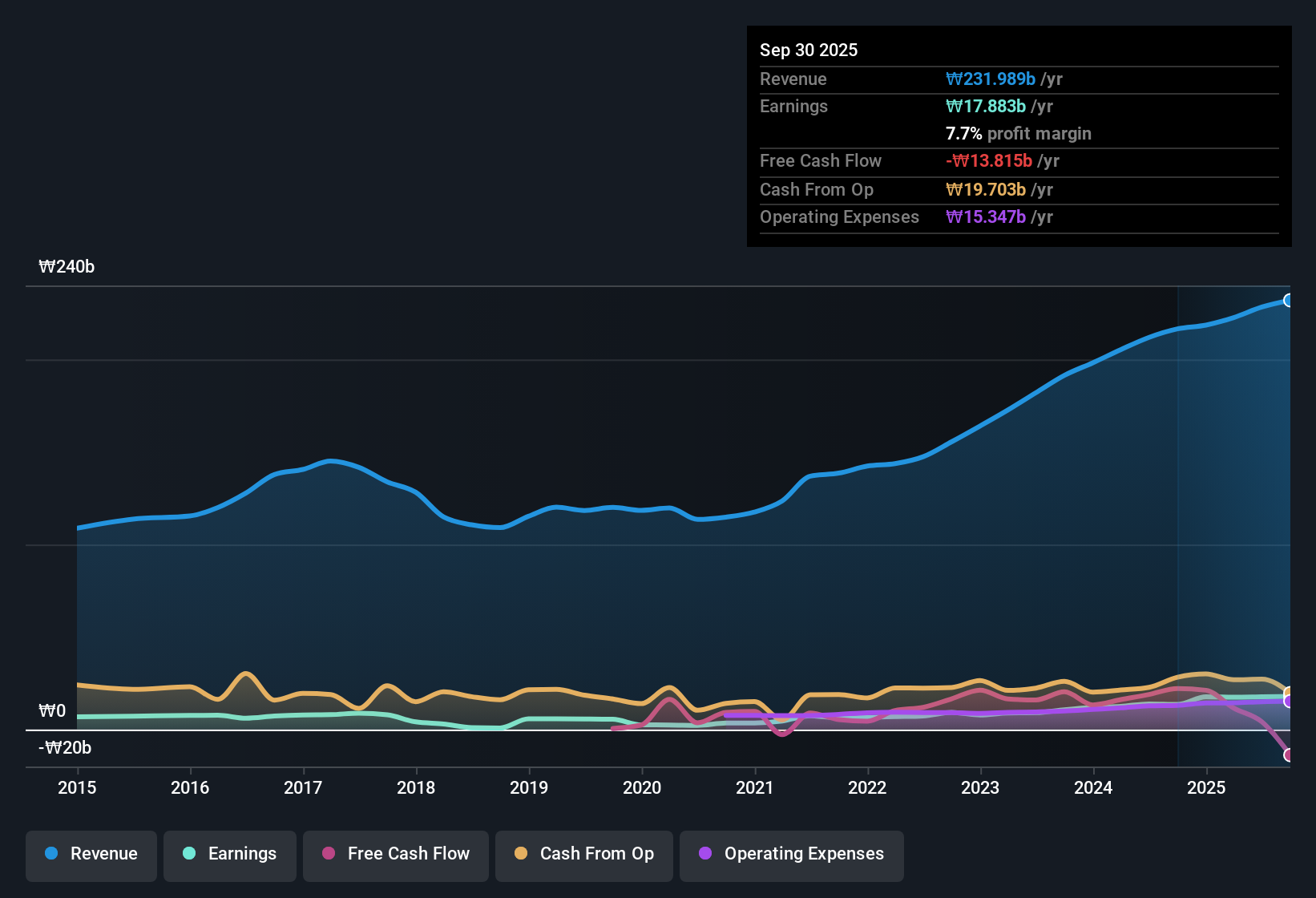Hide the Earnings series via its legend
Screen dimensions: 1316x898
point(229,855)
